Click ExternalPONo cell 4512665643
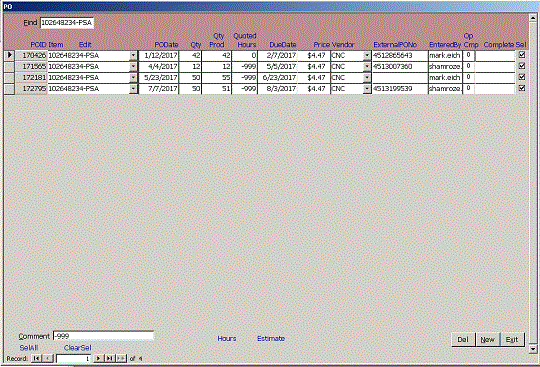The image size is (540, 367). [x=400, y=55]
